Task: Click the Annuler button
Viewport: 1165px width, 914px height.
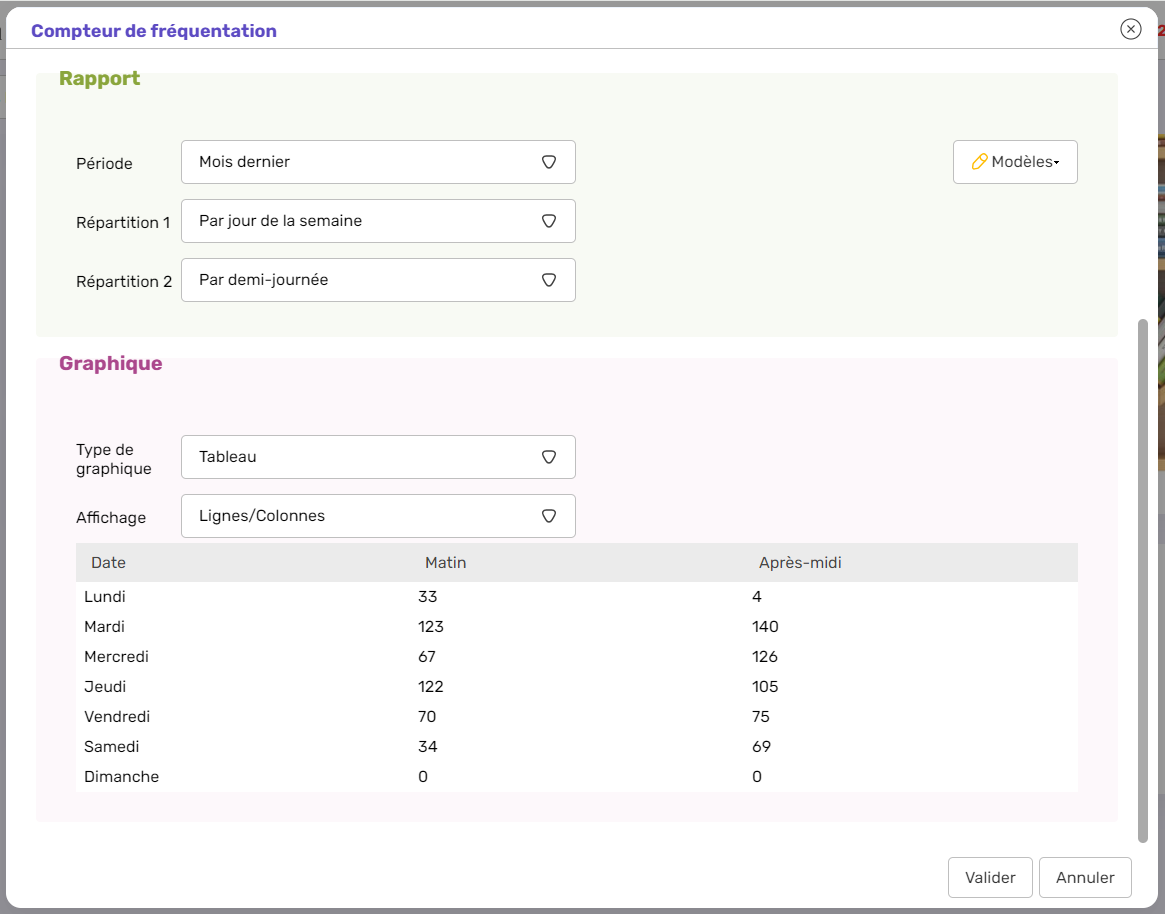Action: tap(1085, 878)
